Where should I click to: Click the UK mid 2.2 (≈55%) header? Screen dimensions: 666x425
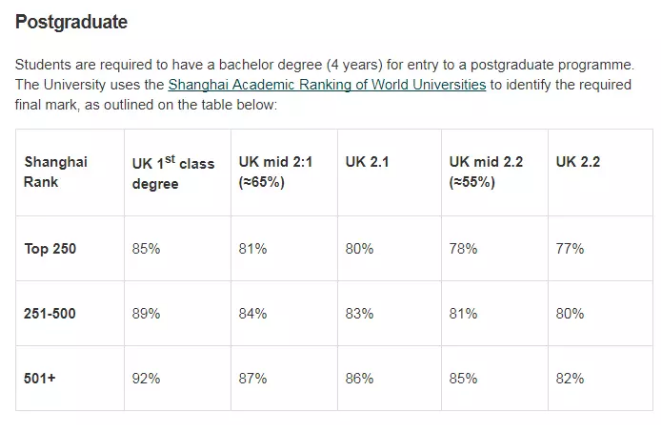pyautogui.click(x=486, y=172)
